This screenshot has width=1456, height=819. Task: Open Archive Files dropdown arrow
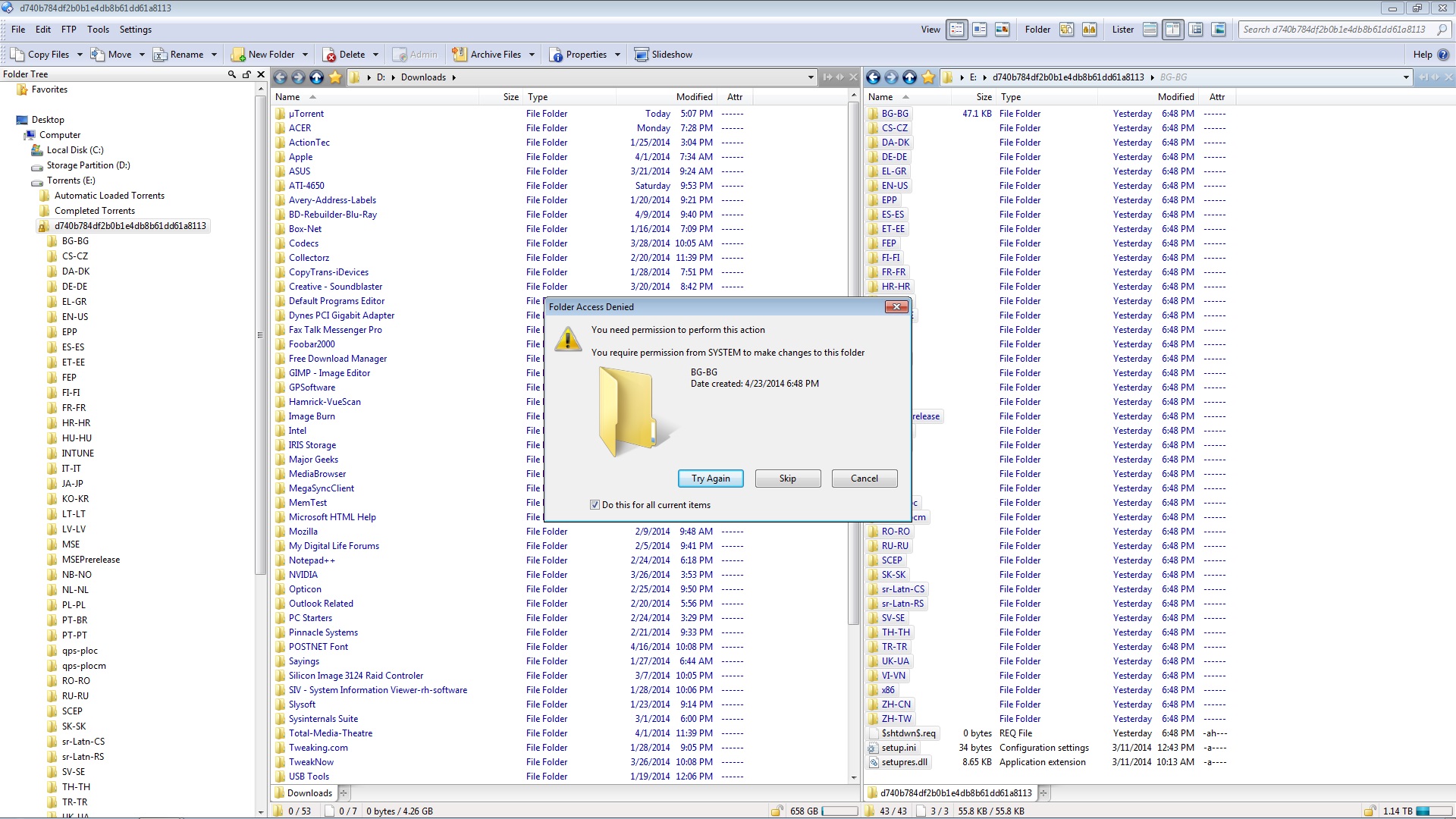pyautogui.click(x=532, y=55)
